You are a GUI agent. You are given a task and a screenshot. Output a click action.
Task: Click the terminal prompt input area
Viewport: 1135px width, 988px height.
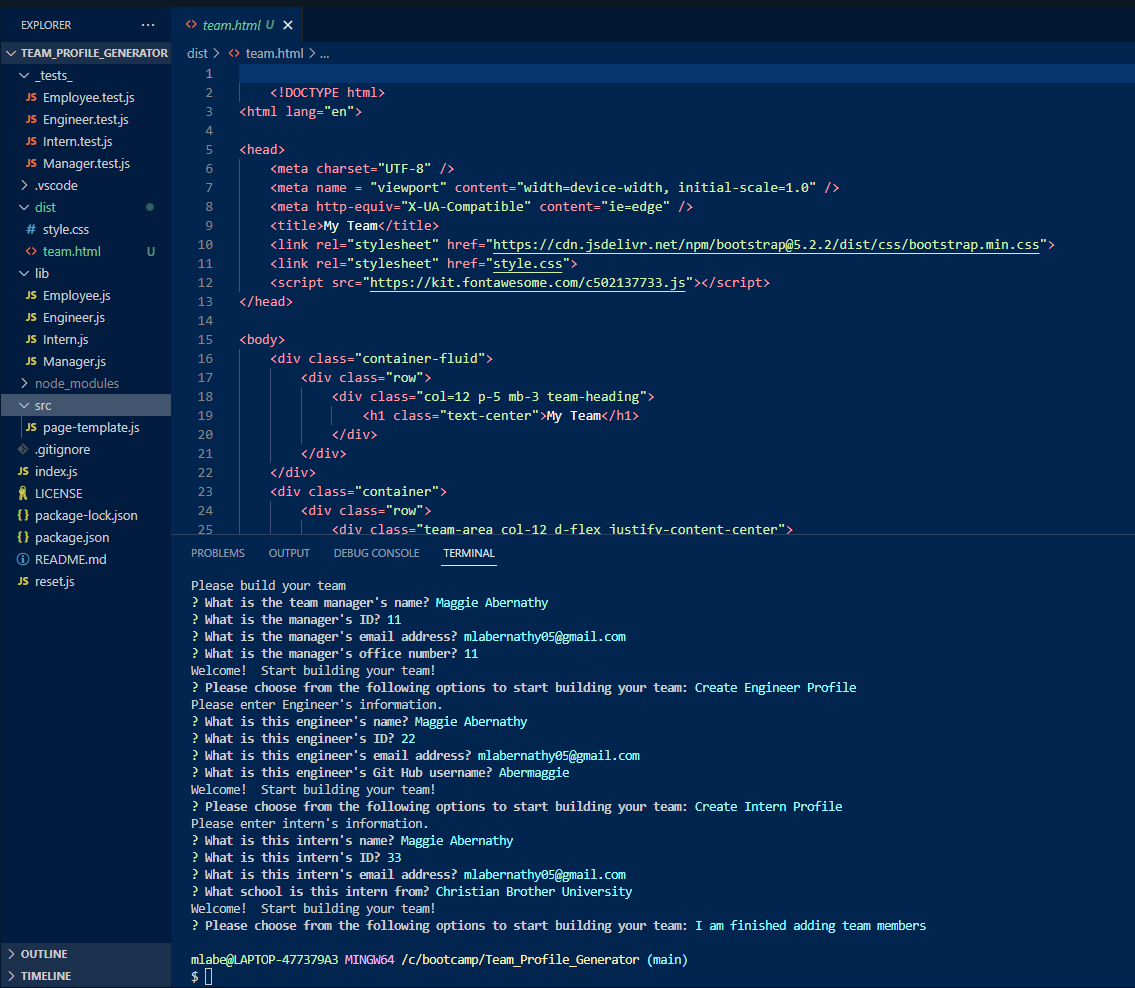(x=210, y=975)
